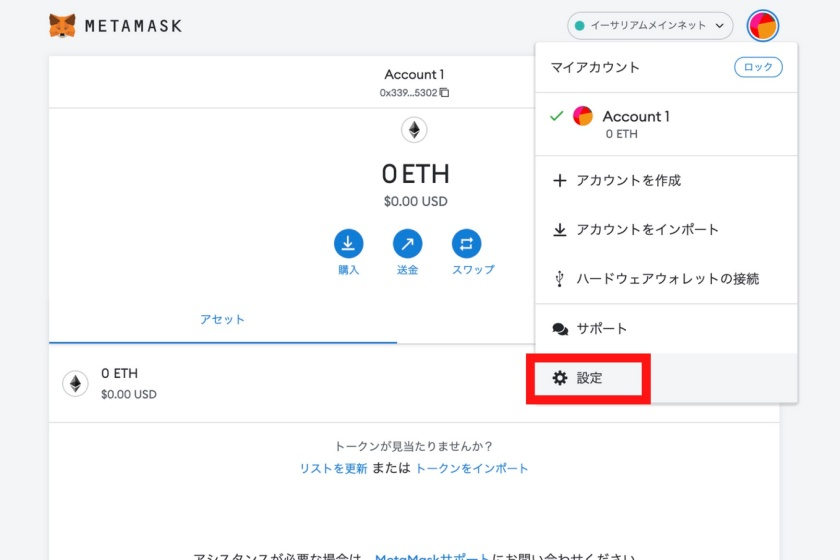Viewport: 840px width, 560px height.
Task: Switch to the アセット tab
Action: [x=222, y=319]
